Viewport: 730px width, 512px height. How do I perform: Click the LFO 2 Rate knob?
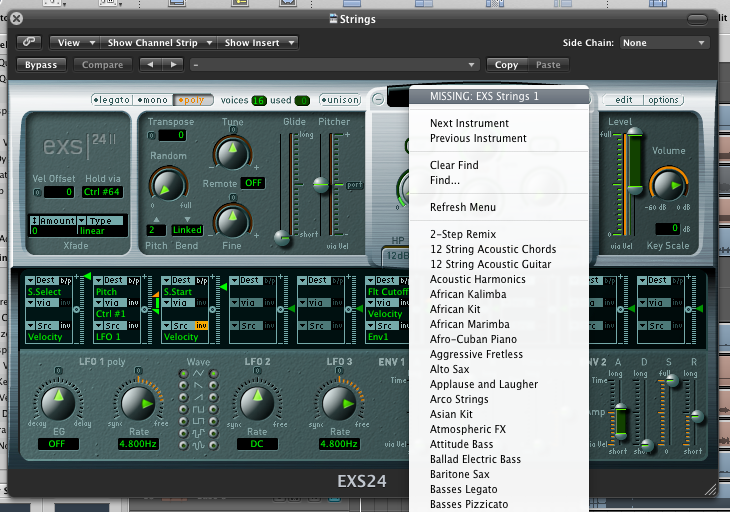[257, 403]
